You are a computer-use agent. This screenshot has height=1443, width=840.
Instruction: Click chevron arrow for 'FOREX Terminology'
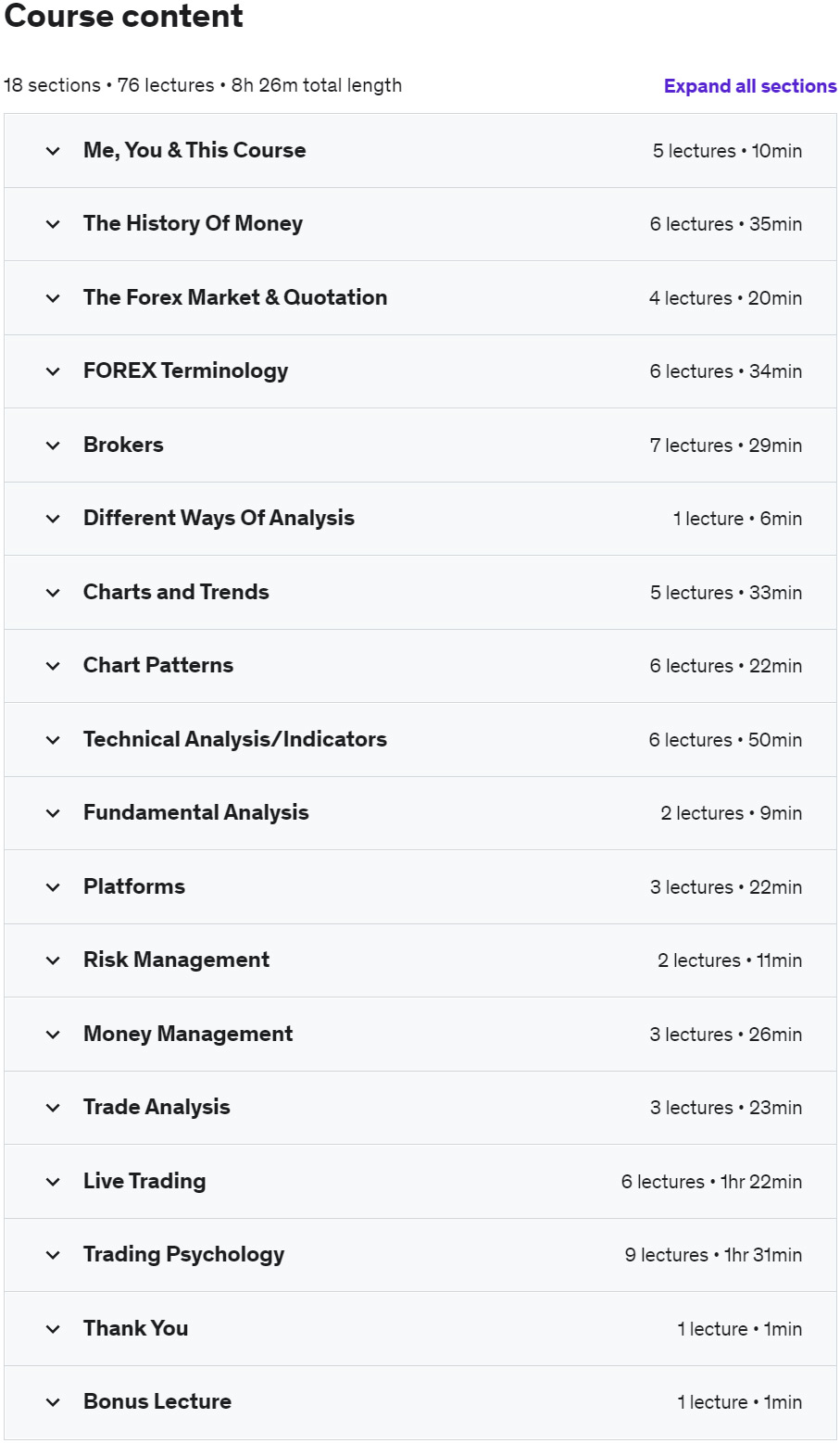pos(54,371)
